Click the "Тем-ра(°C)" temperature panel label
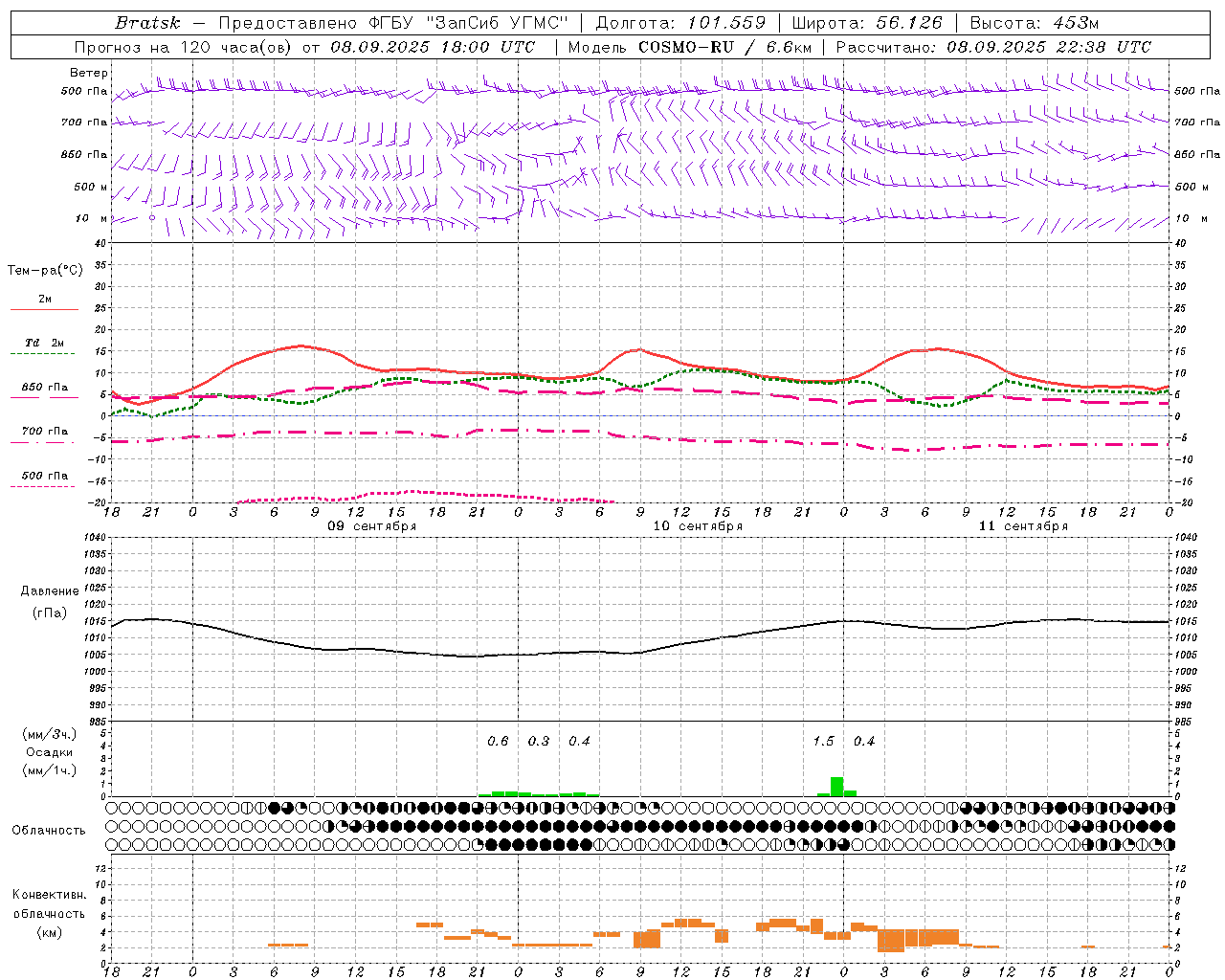The height and width of the screenshot is (980, 1225). point(45,271)
